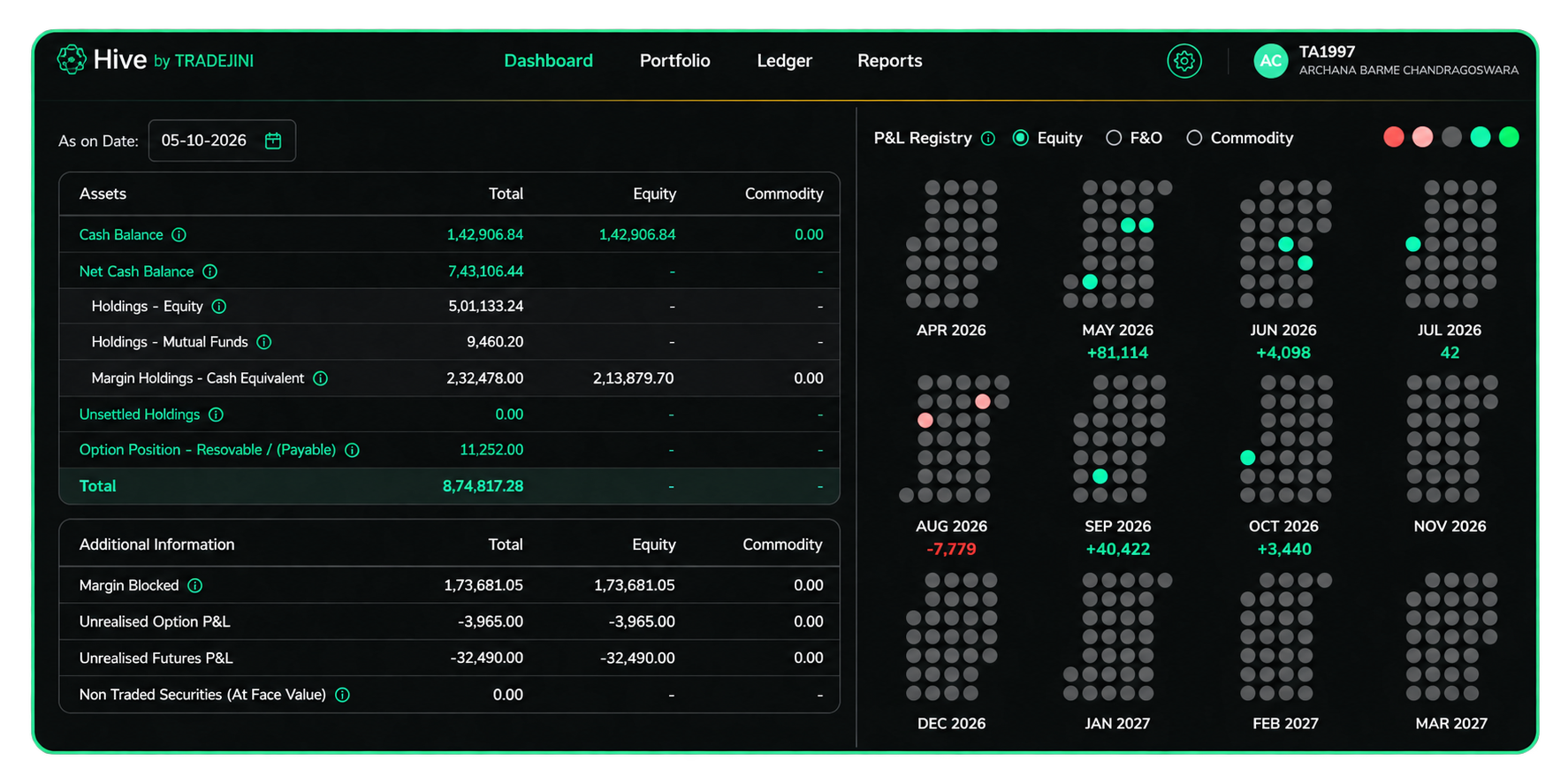This screenshot has height=784, width=1568.
Task: Click the As on Date input field
Action: pos(222,141)
